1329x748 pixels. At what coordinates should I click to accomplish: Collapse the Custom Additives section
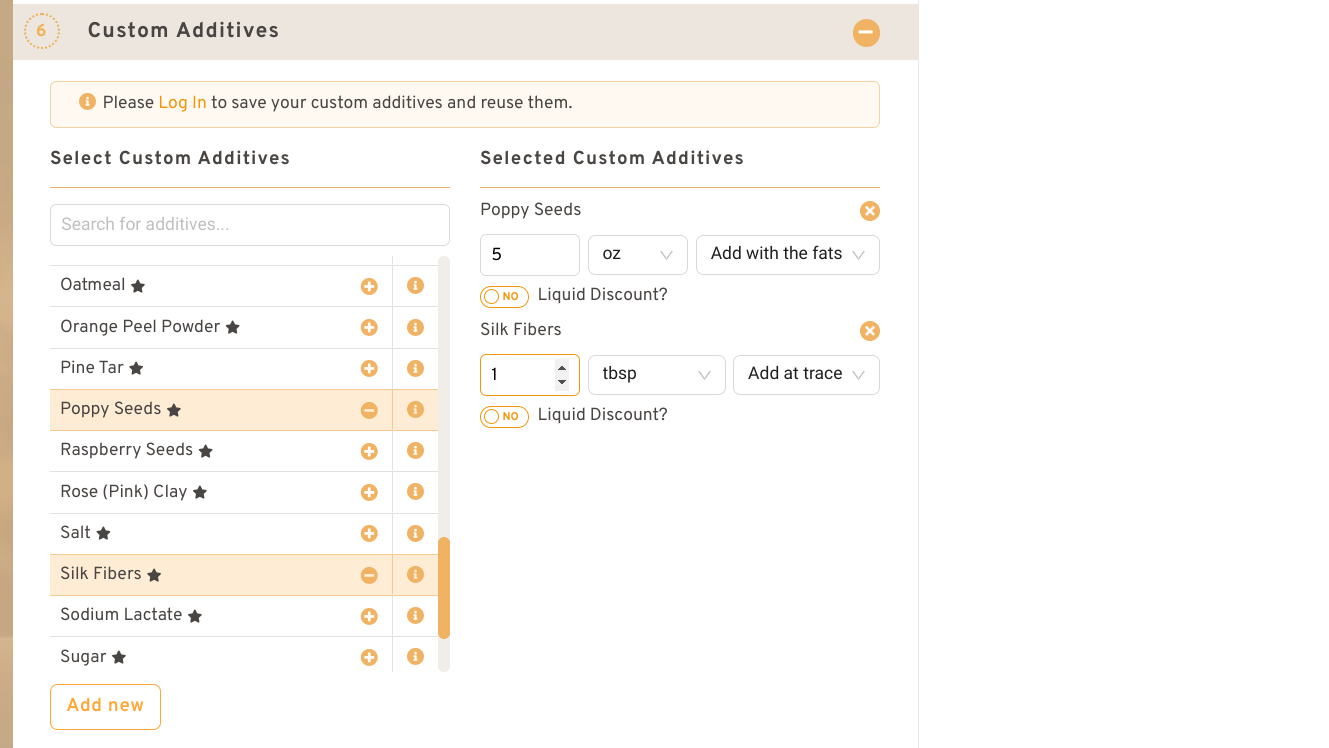(866, 32)
